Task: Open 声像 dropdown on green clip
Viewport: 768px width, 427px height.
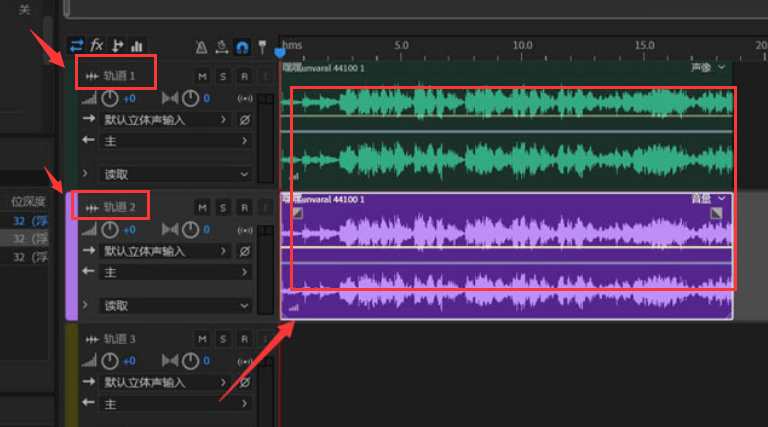Action: 708,68
